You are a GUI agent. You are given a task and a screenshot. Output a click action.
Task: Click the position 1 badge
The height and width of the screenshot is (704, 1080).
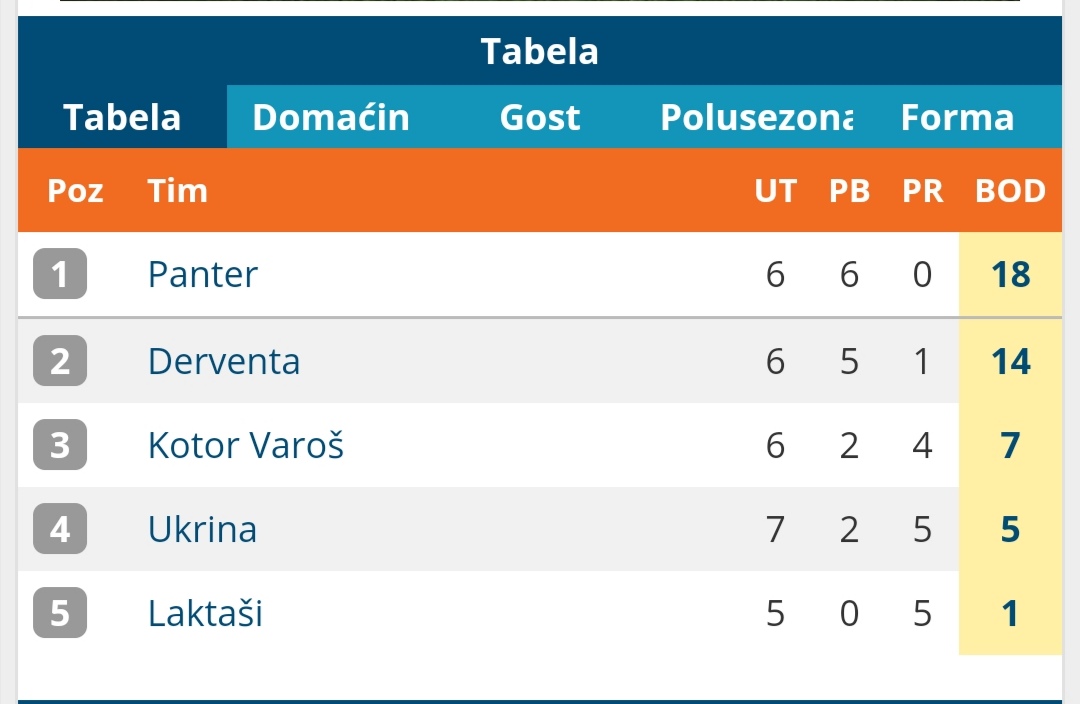pos(60,274)
